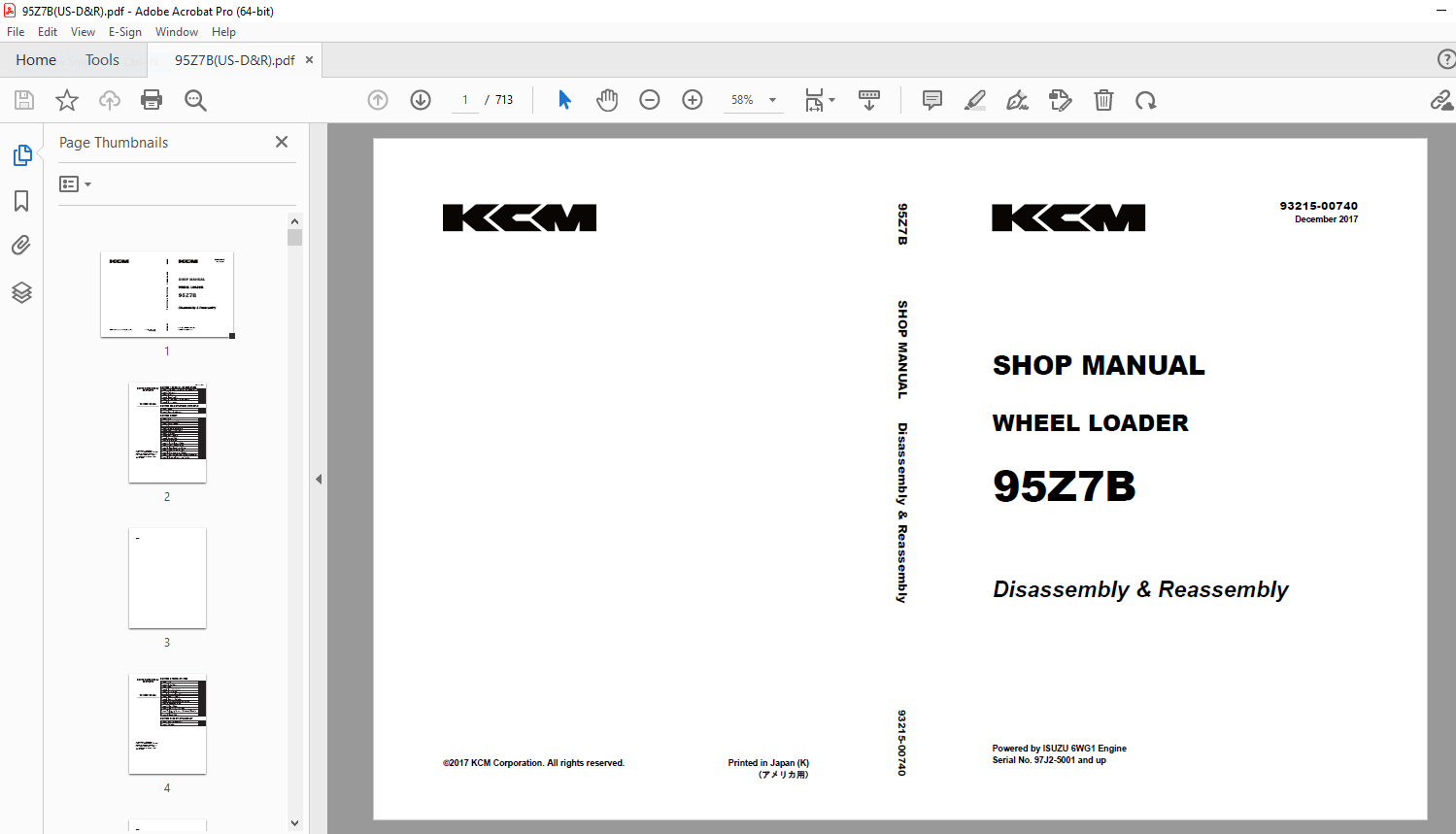Go to the next page arrow
This screenshot has width=1456, height=834.
point(421,100)
